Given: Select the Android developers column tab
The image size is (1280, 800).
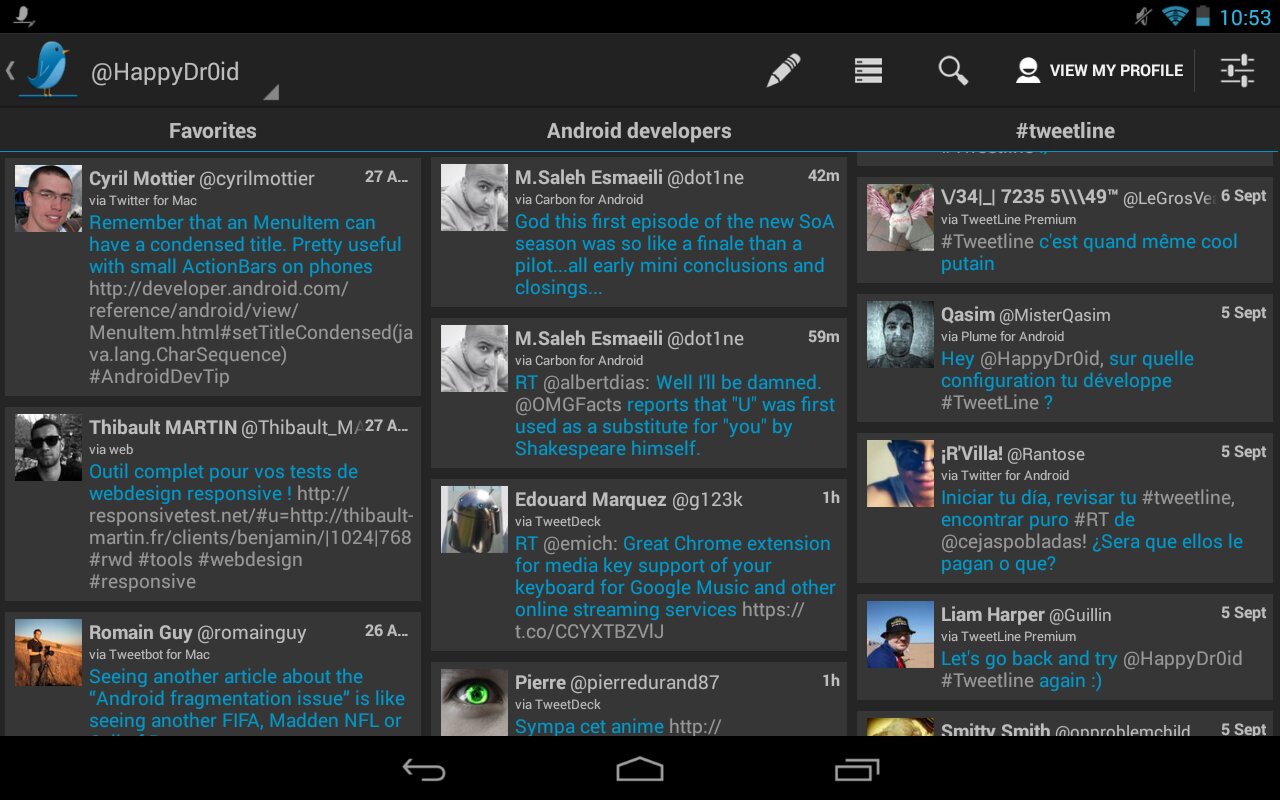Looking at the screenshot, I should 639,131.
